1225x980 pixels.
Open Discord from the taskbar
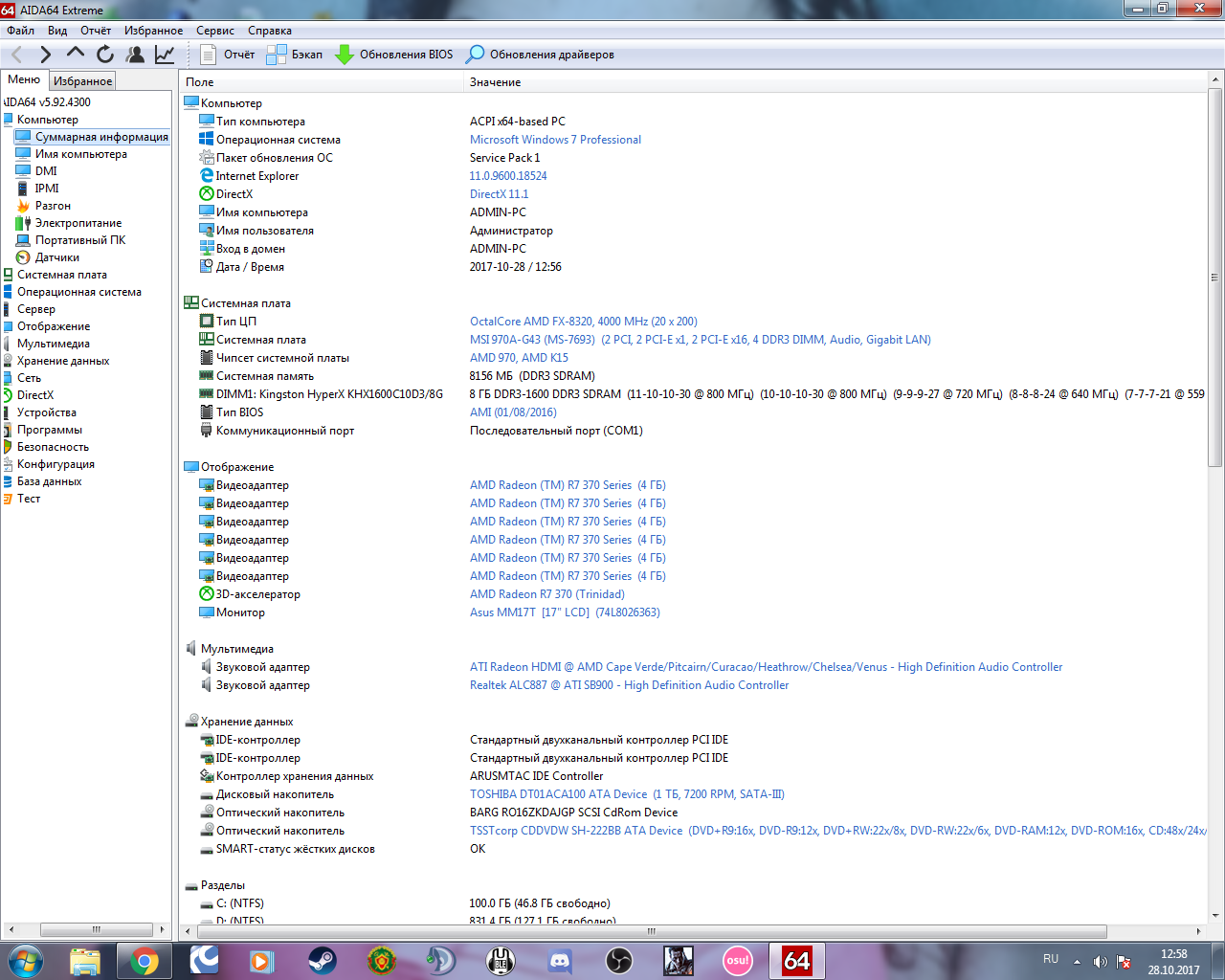coord(559,960)
